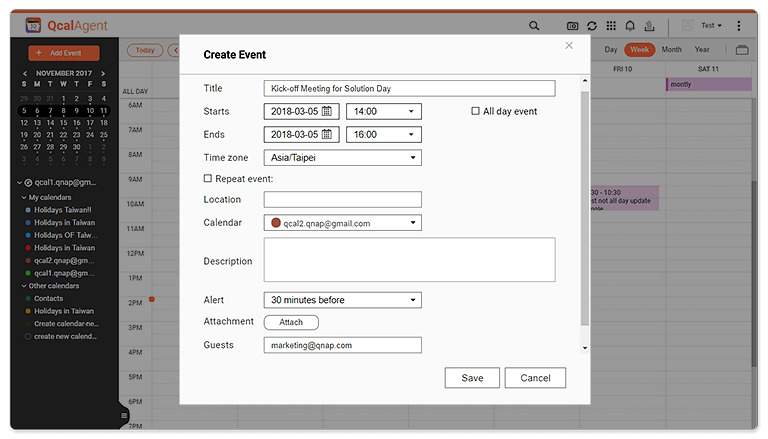Open the search magnifier icon

(534, 25)
